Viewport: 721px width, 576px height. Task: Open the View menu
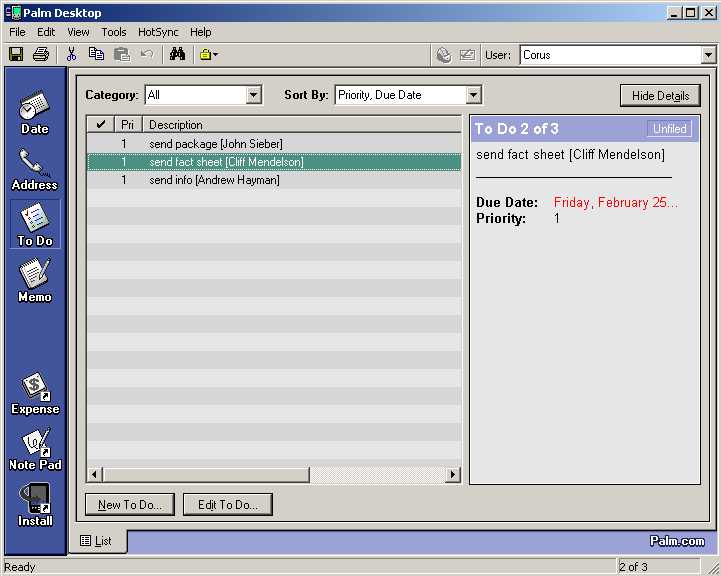pos(78,32)
